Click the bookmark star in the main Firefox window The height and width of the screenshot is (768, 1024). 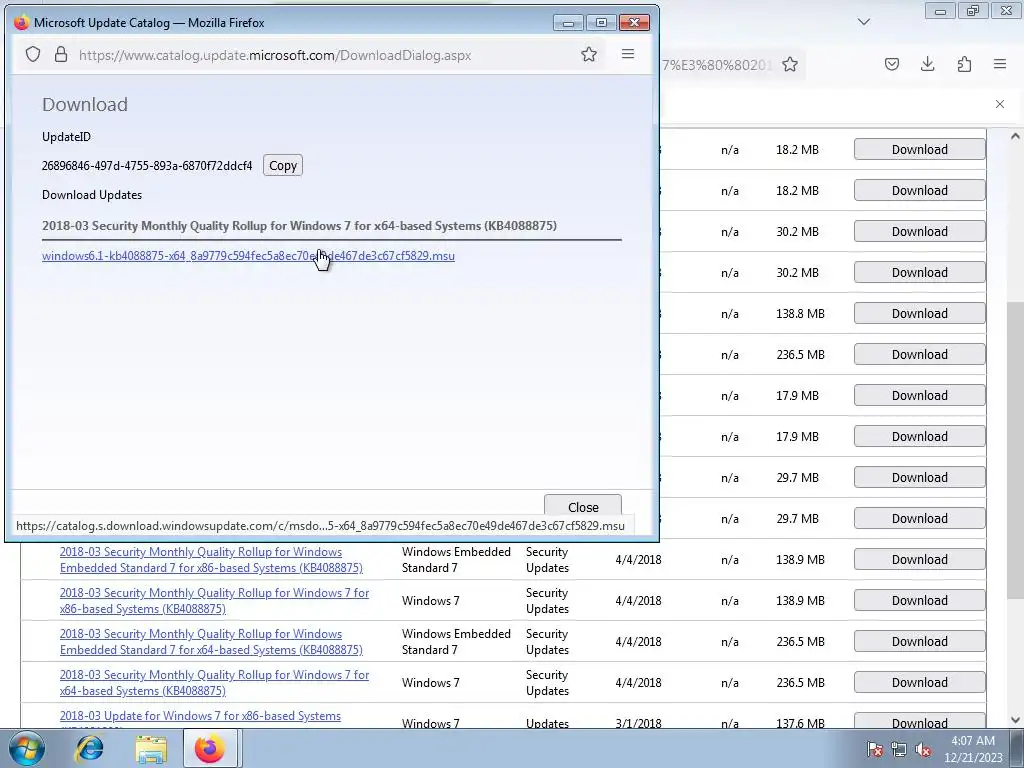790,64
